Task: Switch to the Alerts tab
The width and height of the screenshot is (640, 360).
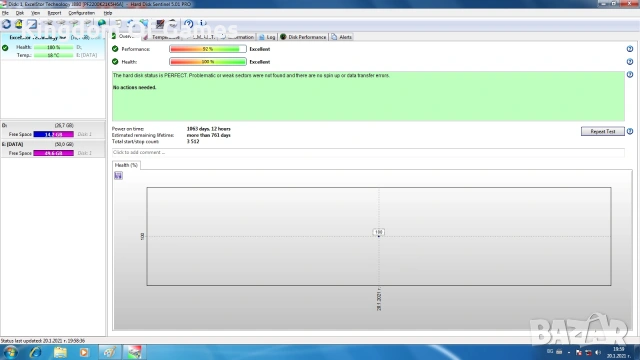Action: click(342, 37)
